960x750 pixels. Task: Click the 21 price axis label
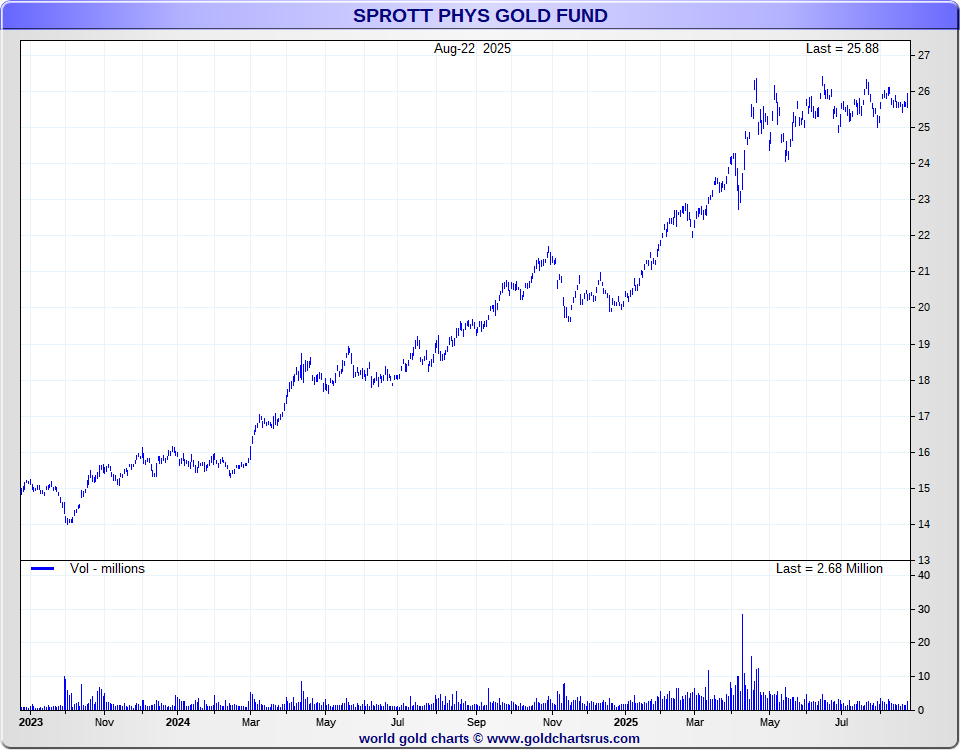924,272
